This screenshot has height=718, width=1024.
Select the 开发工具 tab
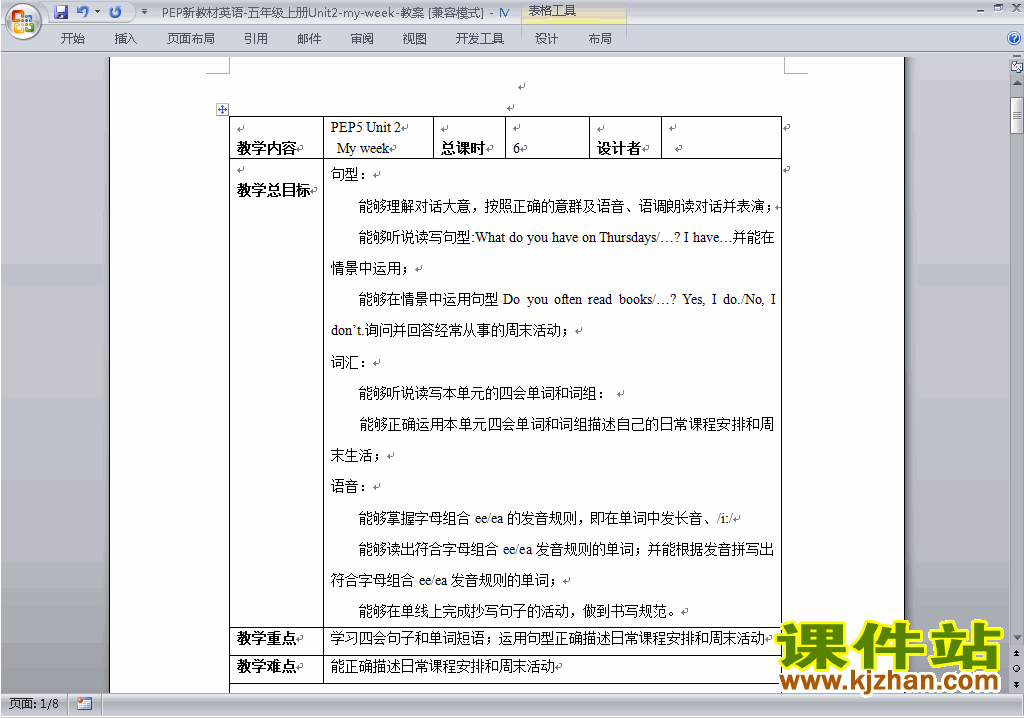479,39
